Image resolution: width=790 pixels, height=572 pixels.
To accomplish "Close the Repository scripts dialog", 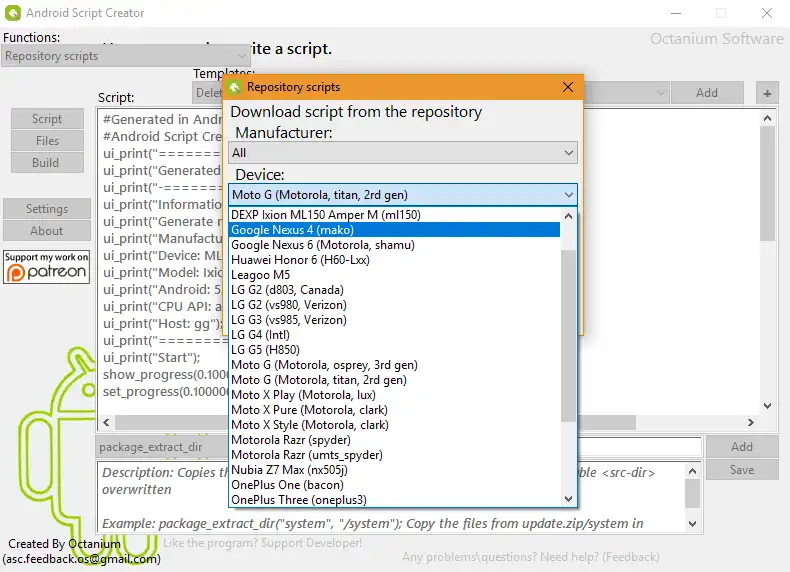I will (568, 87).
